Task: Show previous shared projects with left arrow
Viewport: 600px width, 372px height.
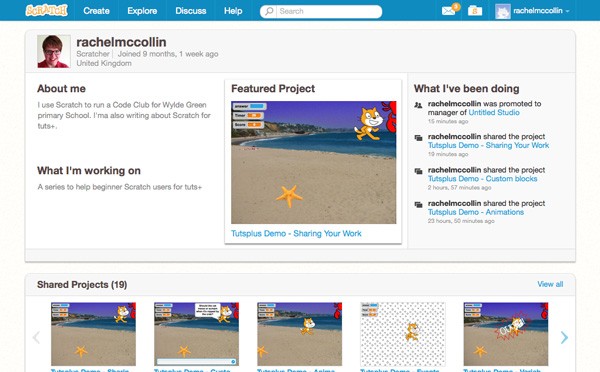Action: [x=36, y=337]
